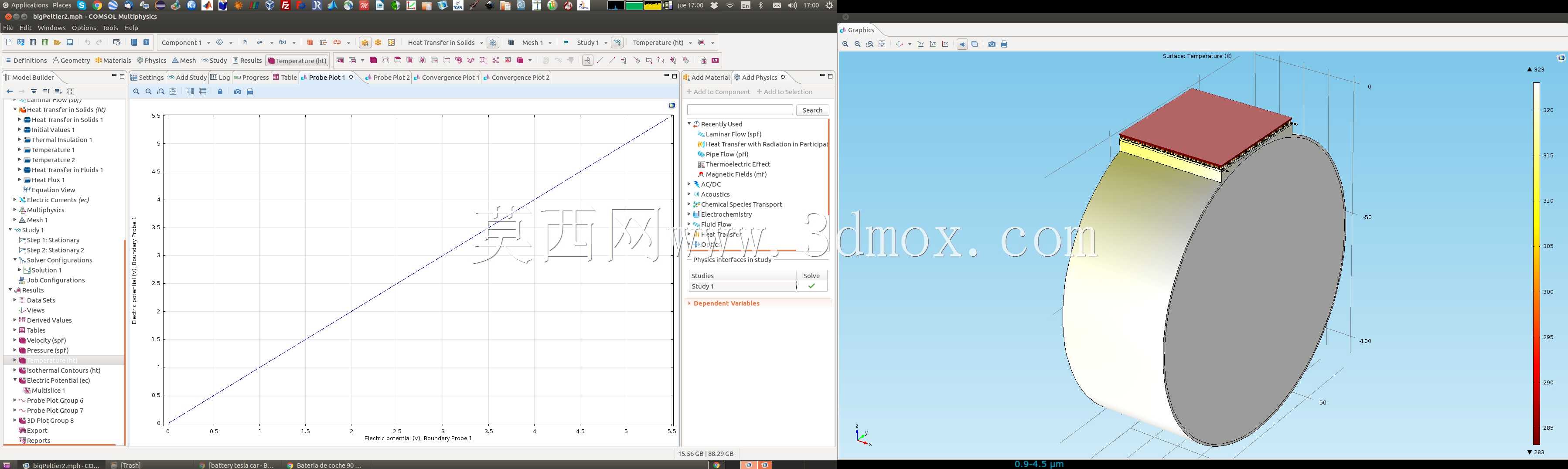The width and height of the screenshot is (1568, 469).
Task: Click the Graphics window zoom in icon
Action: [845, 44]
